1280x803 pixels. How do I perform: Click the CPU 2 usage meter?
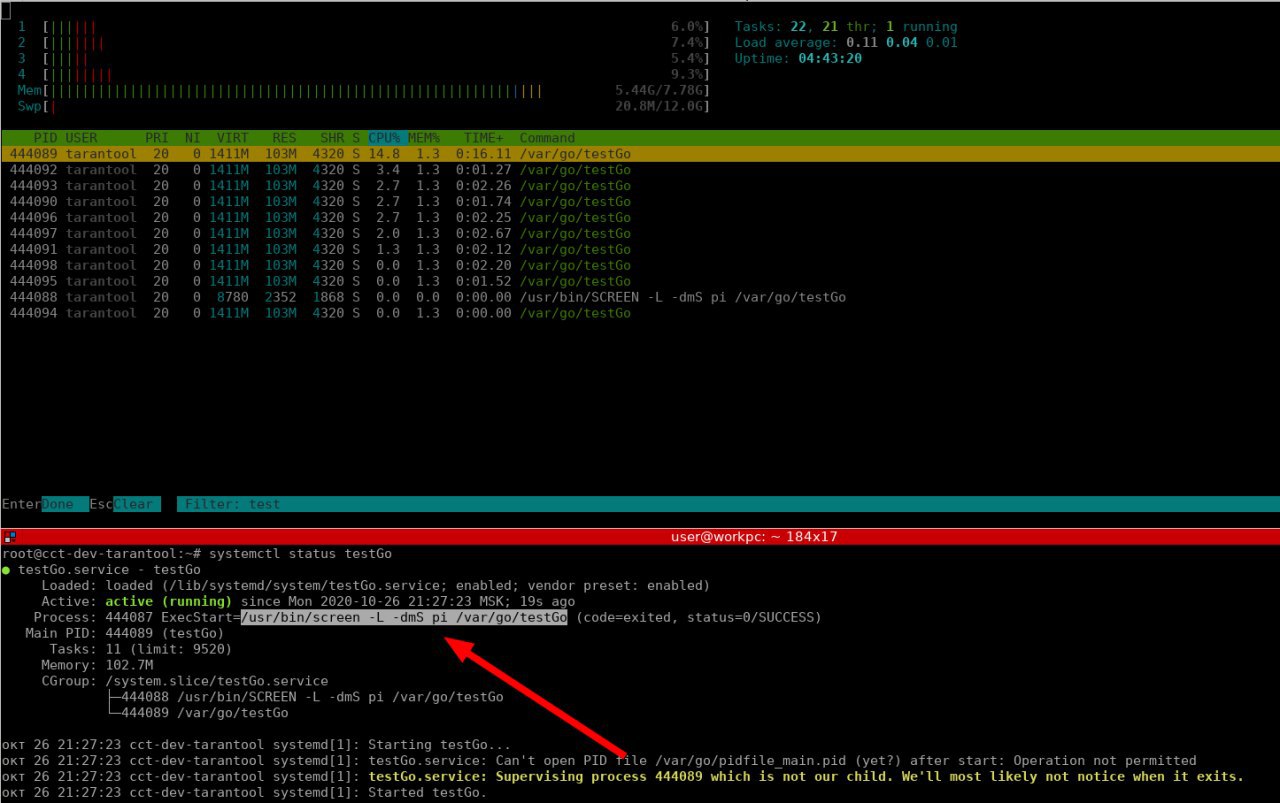[x=364, y=43]
